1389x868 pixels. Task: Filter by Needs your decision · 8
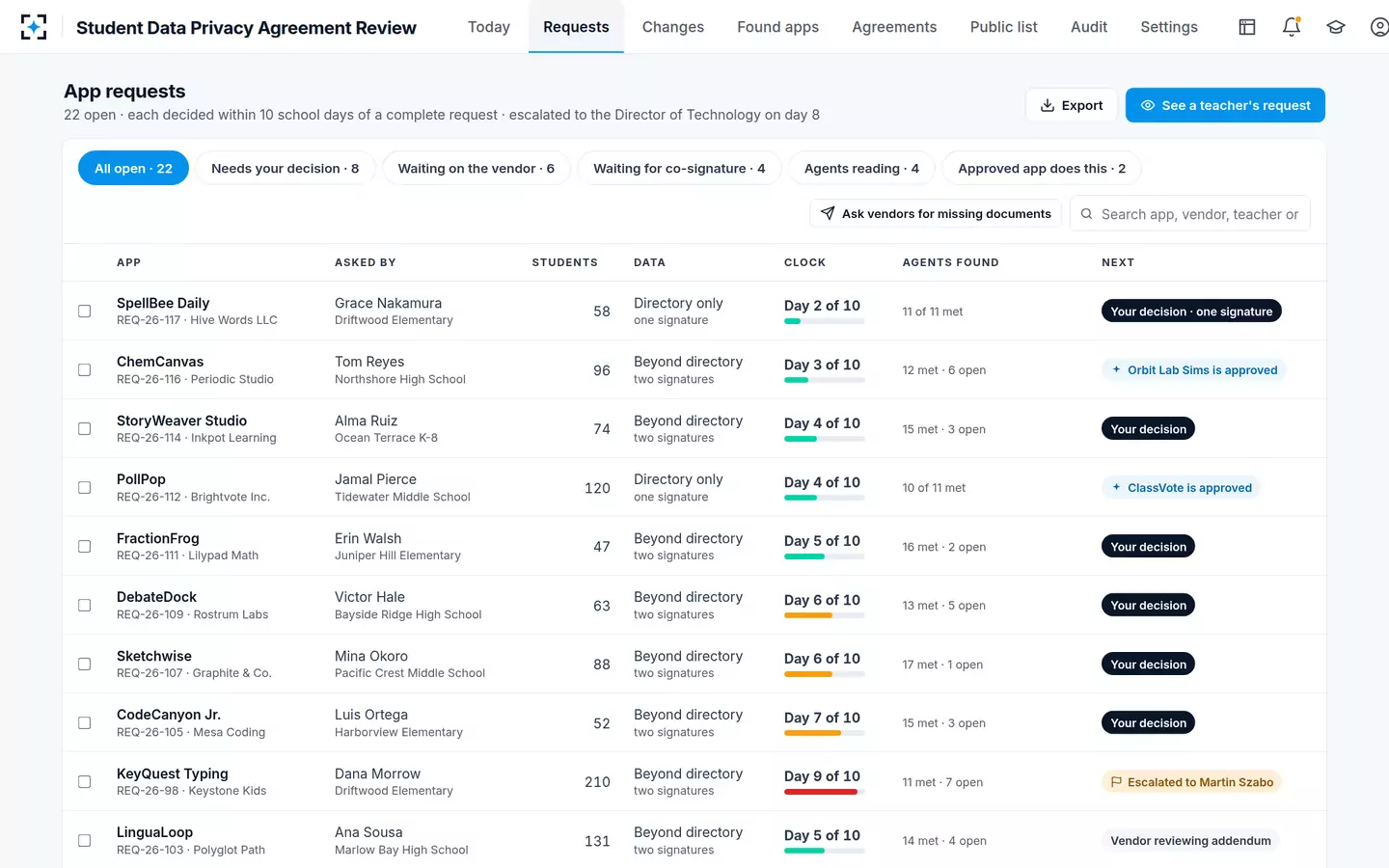tap(286, 168)
